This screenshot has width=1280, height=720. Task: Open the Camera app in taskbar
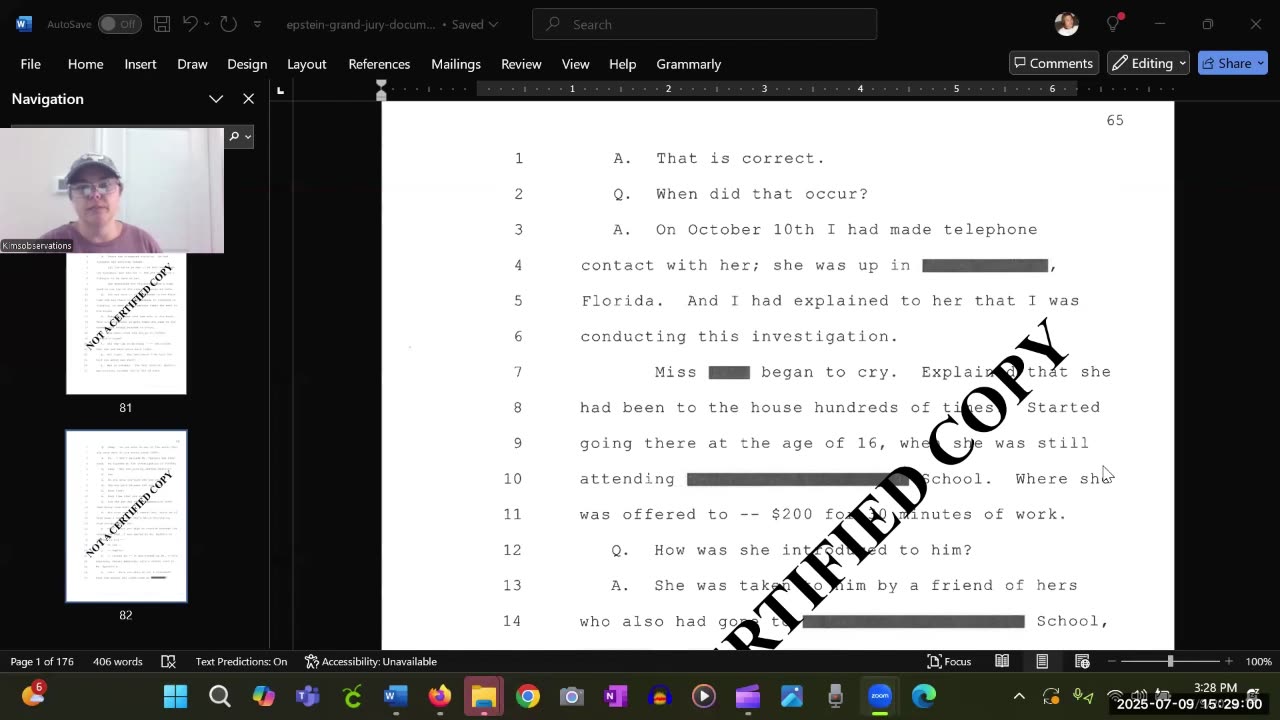[571, 696]
